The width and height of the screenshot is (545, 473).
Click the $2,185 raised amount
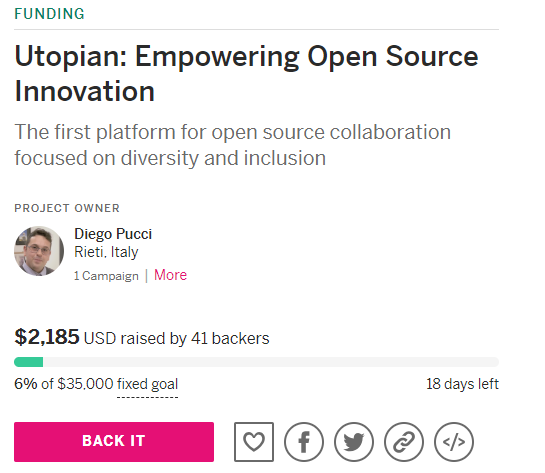(x=47, y=337)
